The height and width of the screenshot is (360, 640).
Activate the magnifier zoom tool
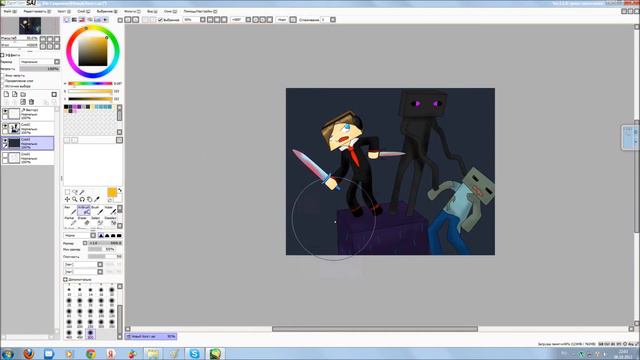pyautogui.click(x=75, y=199)
